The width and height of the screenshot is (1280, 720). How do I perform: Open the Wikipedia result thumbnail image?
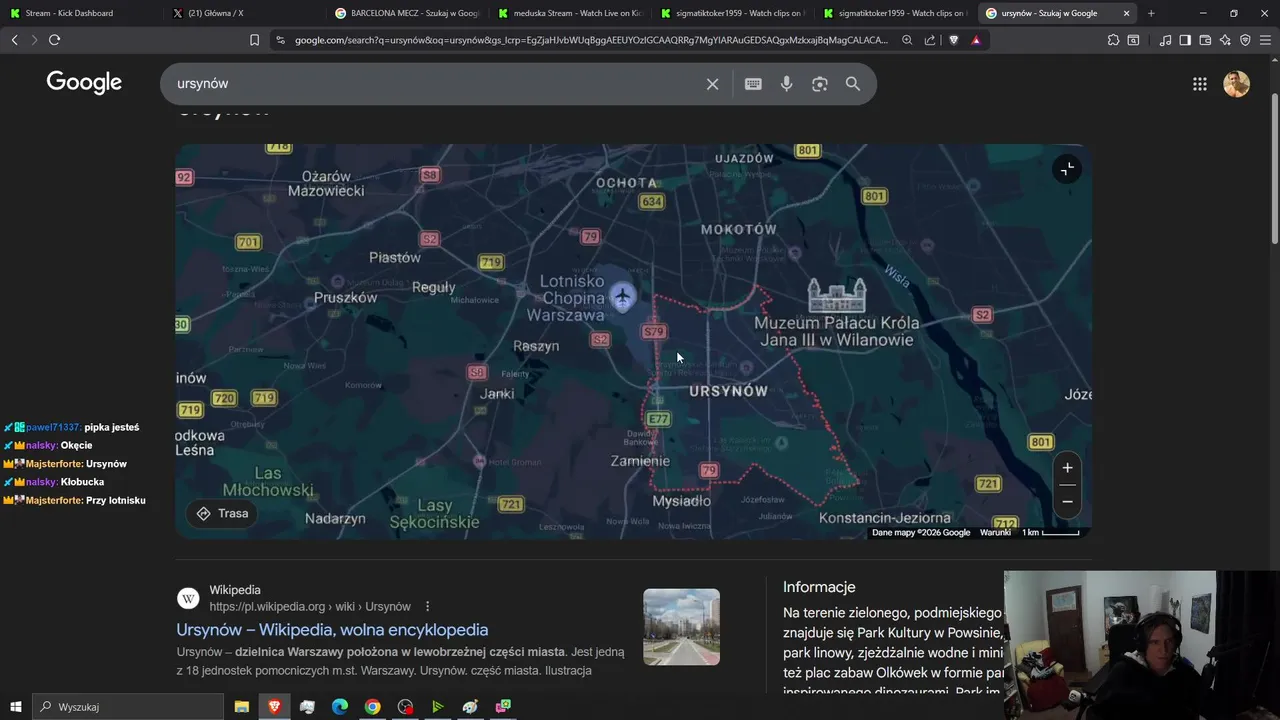(x=681, y=627)
